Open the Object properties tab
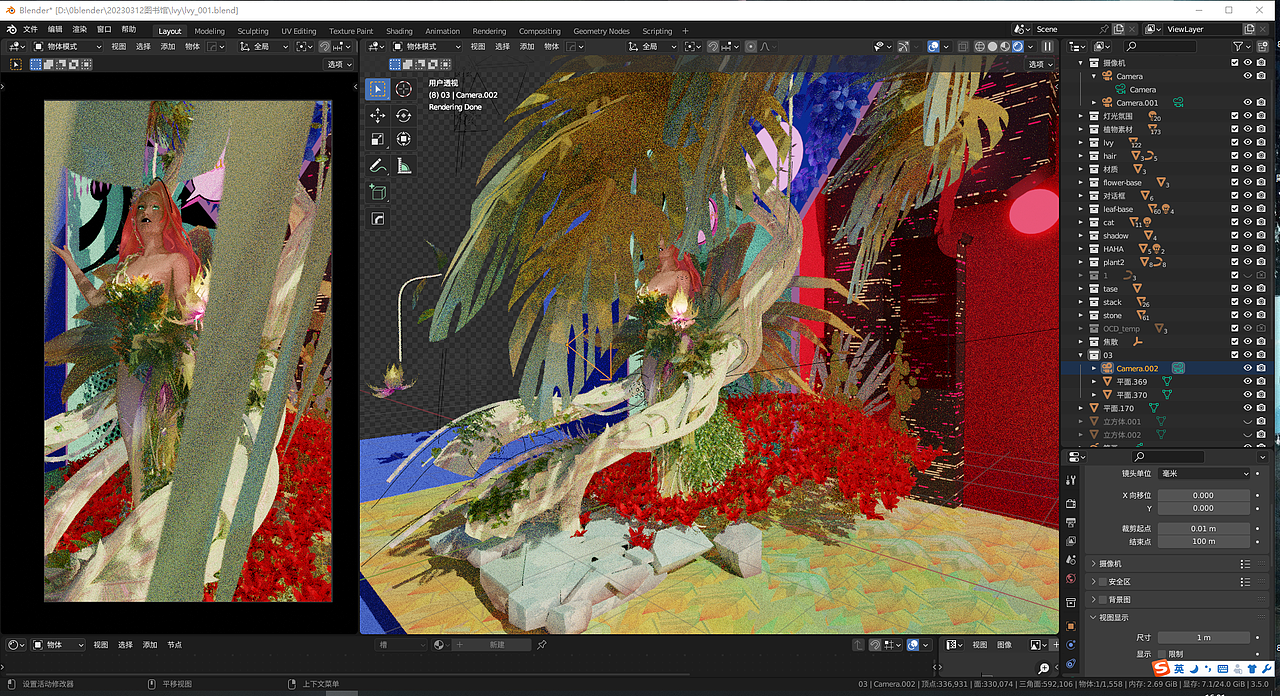 pyautogui.click(x=1071, y=626)
